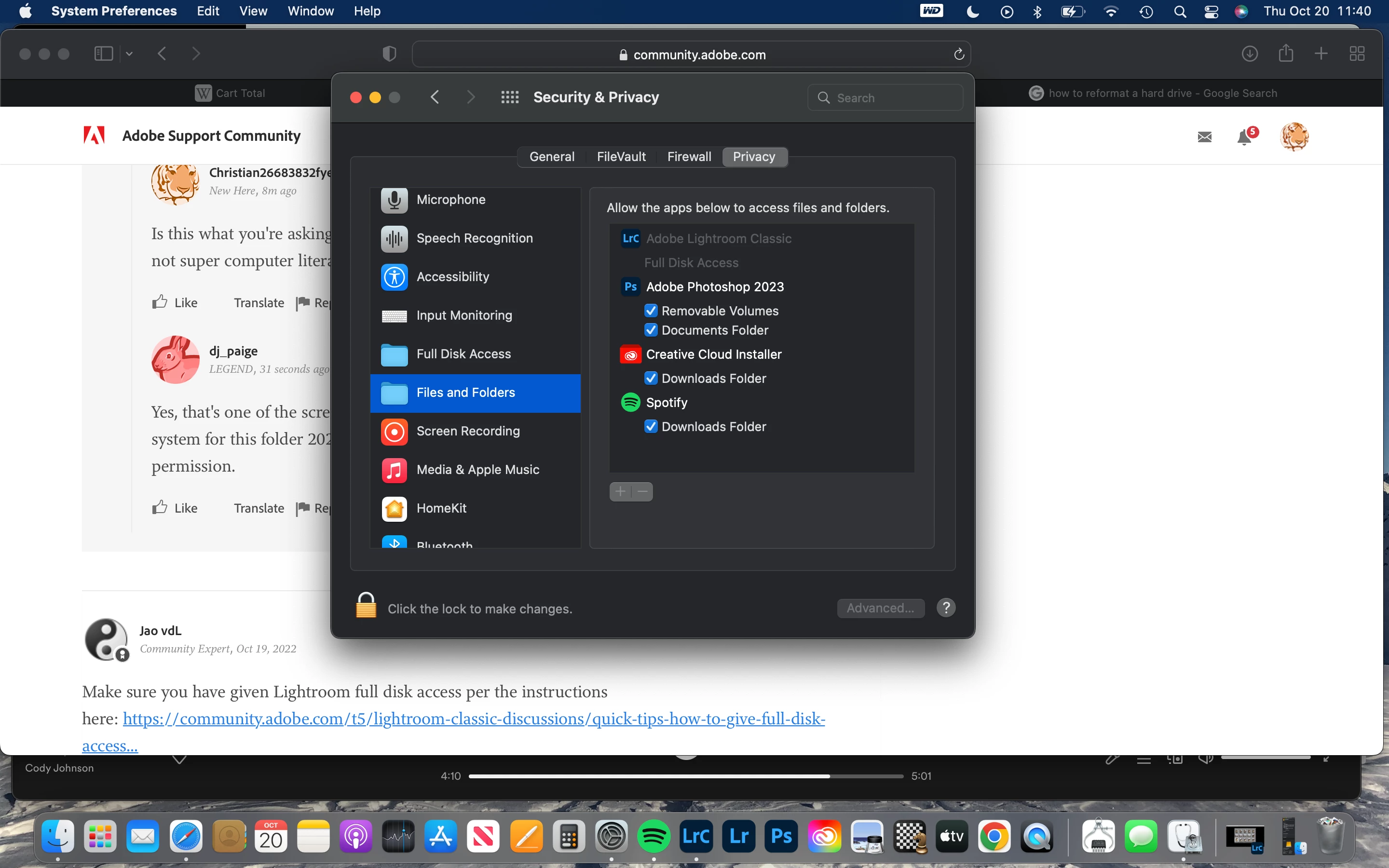The width and height of the screenshot is (1389, 868).
Task: Open the Show All preferences grid icon
Action: (x=509, y=97)
